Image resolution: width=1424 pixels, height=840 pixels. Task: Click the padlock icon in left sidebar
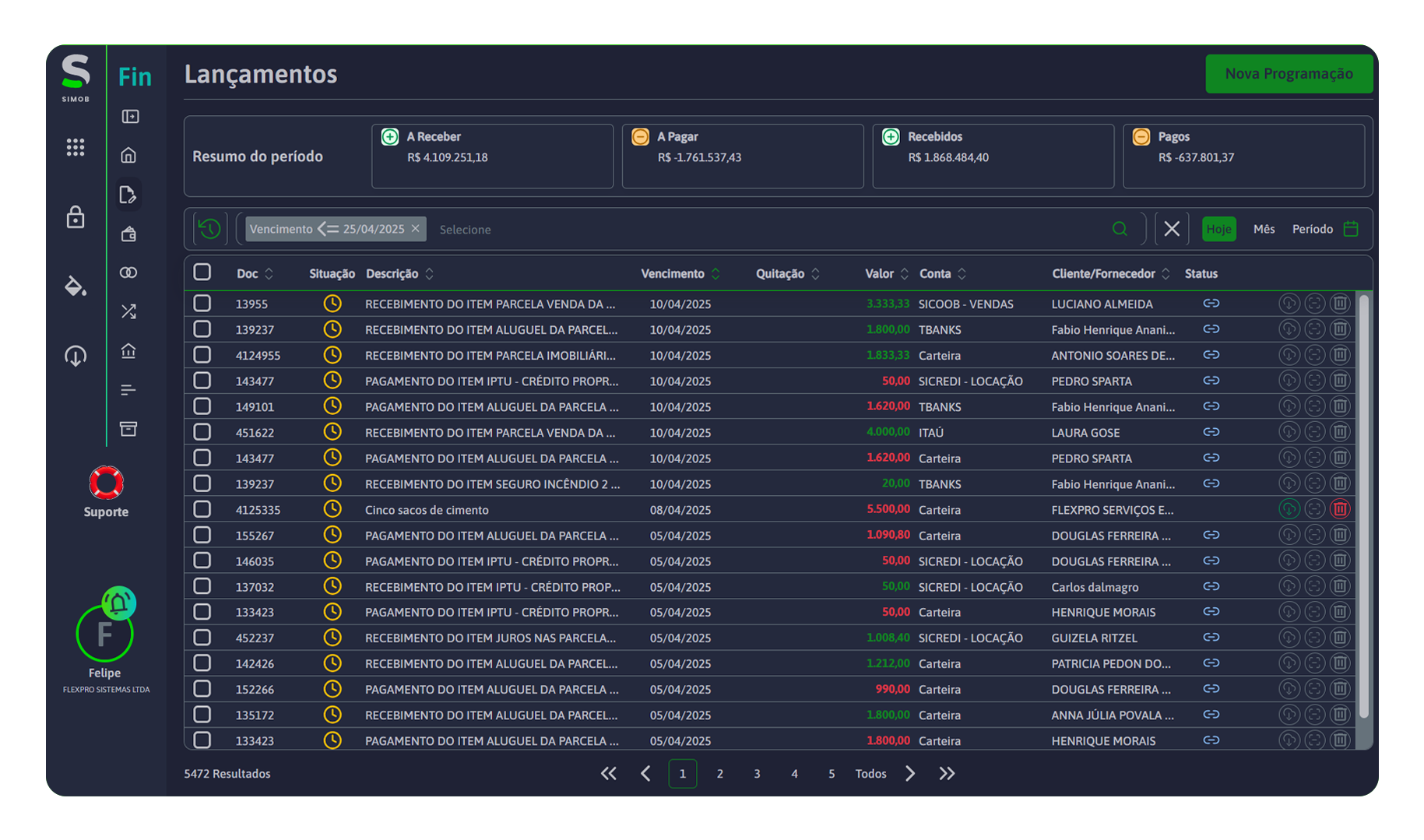[76, 216]
